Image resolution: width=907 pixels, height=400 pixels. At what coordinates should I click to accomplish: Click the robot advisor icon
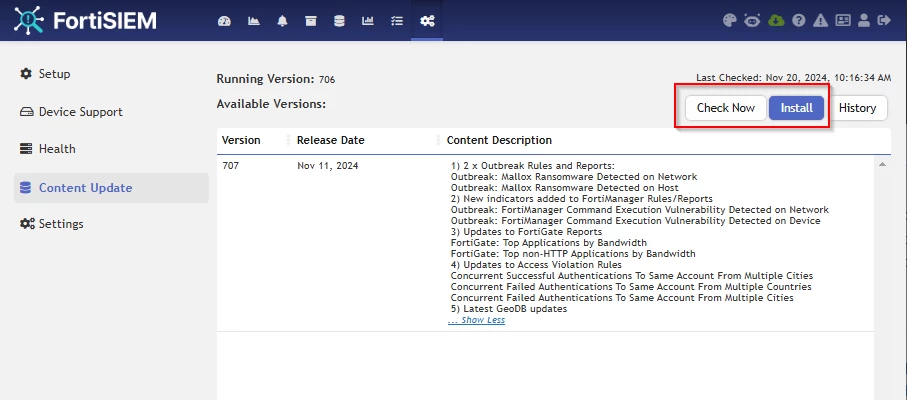[752, 21]
